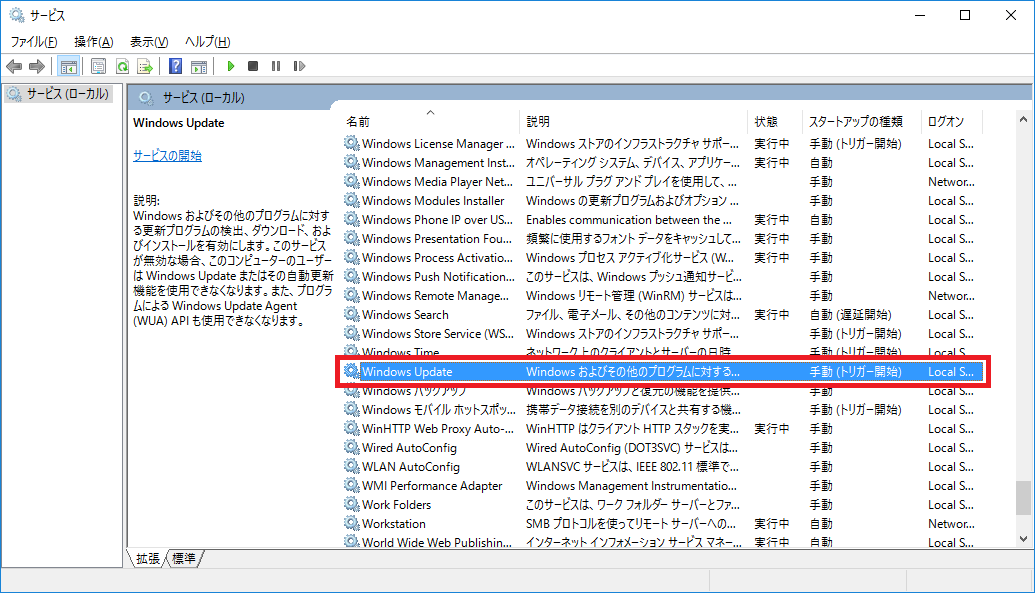Select the Windows Media Player Net... service name
This screenshot has width=1035, height=593.
coord(438,182)
